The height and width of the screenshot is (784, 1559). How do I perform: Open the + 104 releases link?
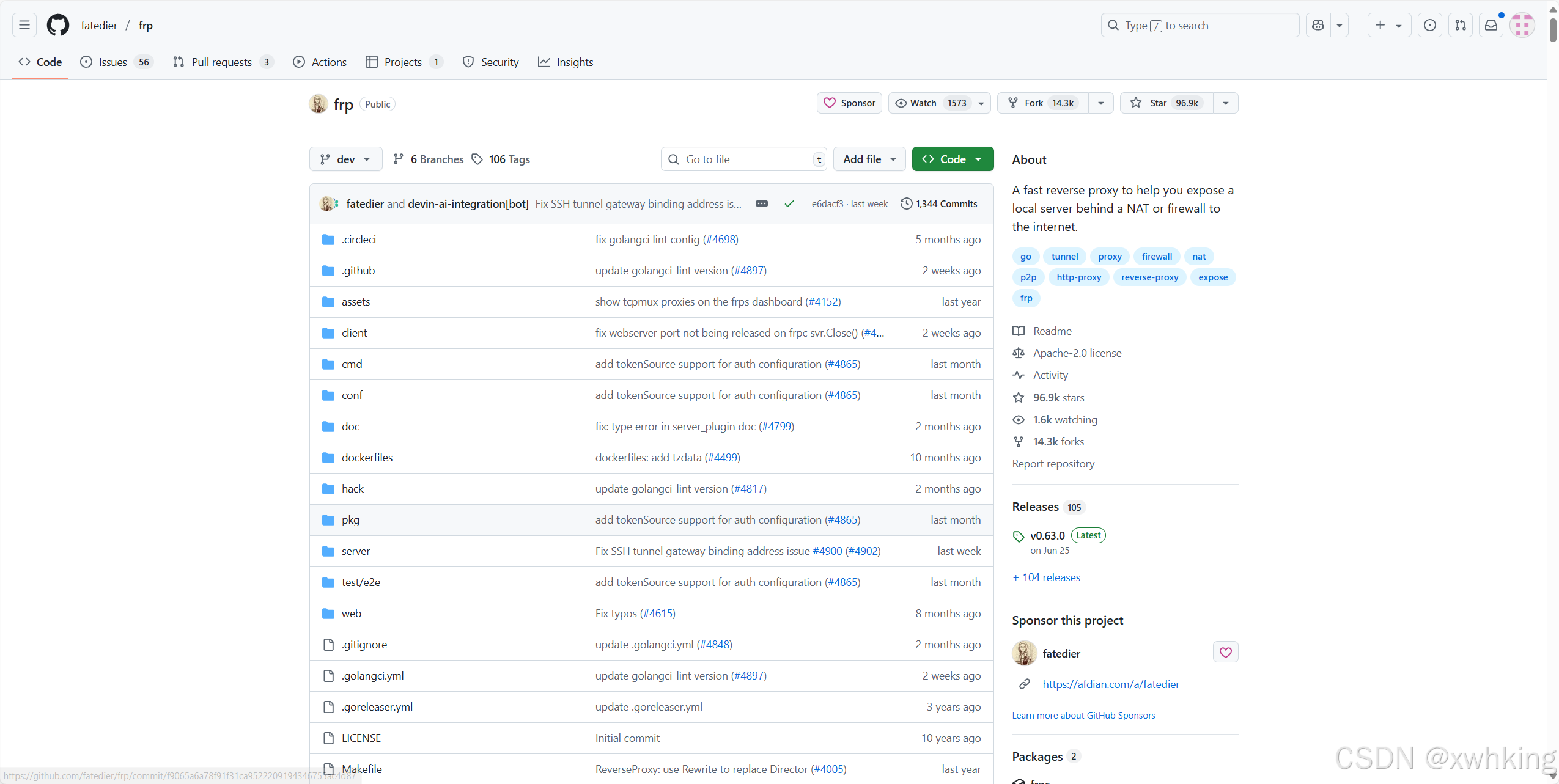1046,577
